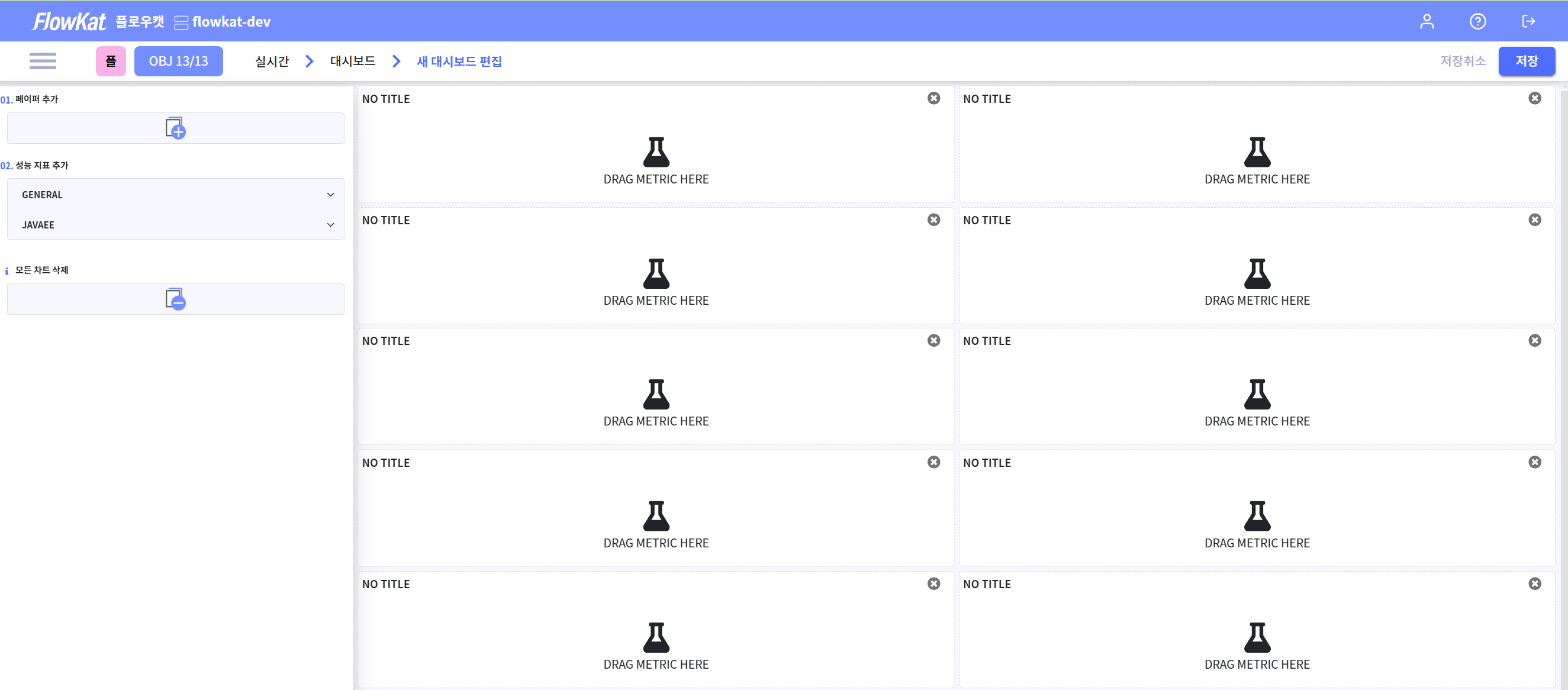Click 저장취소 cancel save link
Screen dimensions: 1568x690
1462,62
